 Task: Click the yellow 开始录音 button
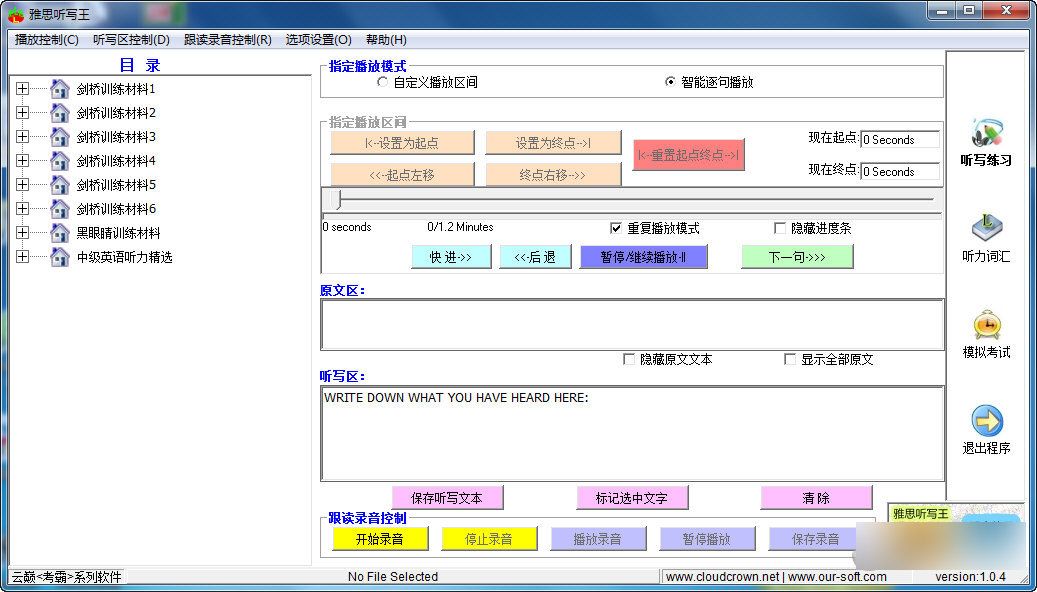point(380,539)
